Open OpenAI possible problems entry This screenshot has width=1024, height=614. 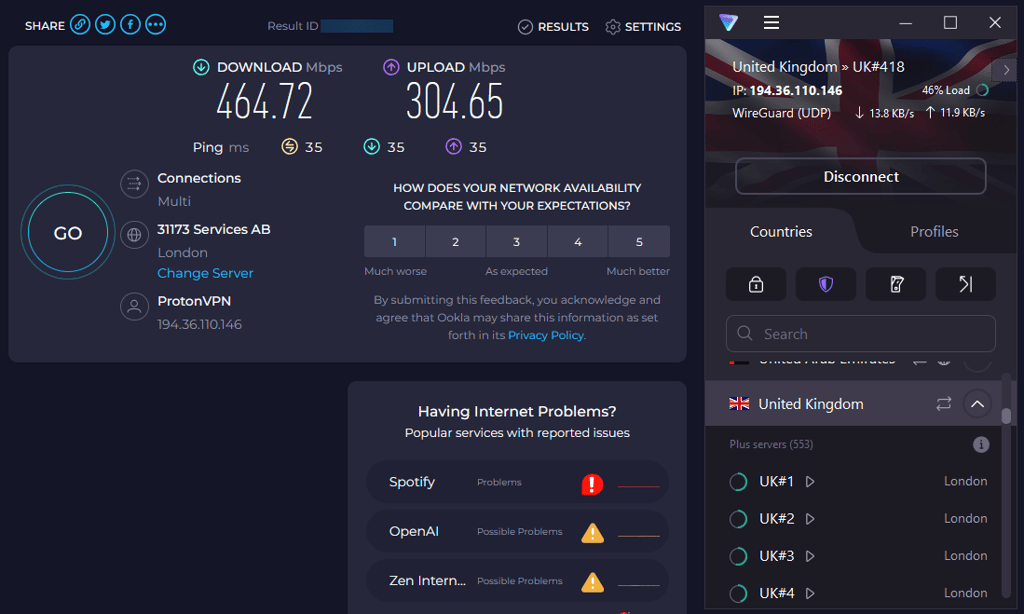tap(517, 532)
